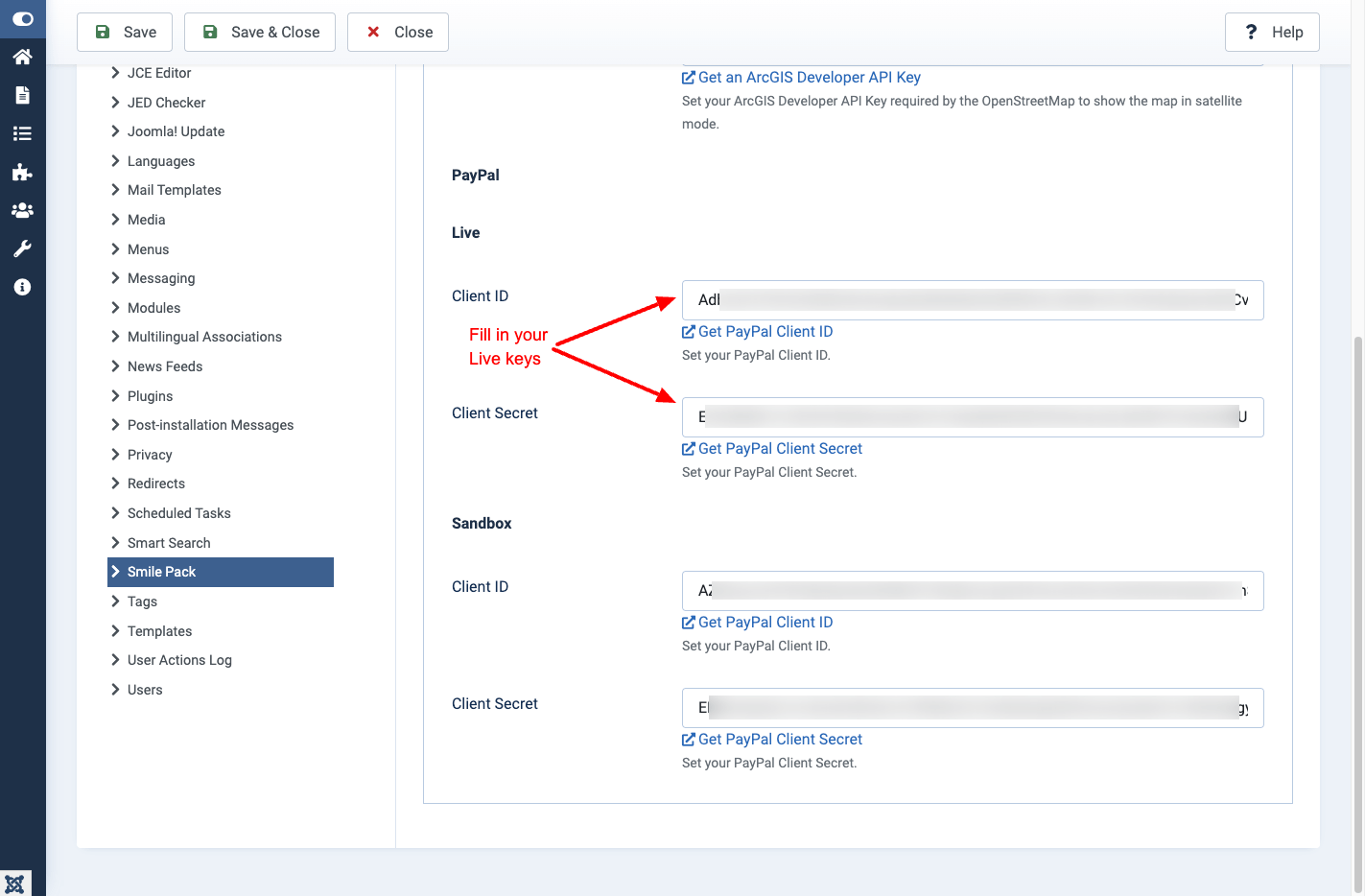
Task: Click the chevron beside JCE Editor
Action: point(115,73)
